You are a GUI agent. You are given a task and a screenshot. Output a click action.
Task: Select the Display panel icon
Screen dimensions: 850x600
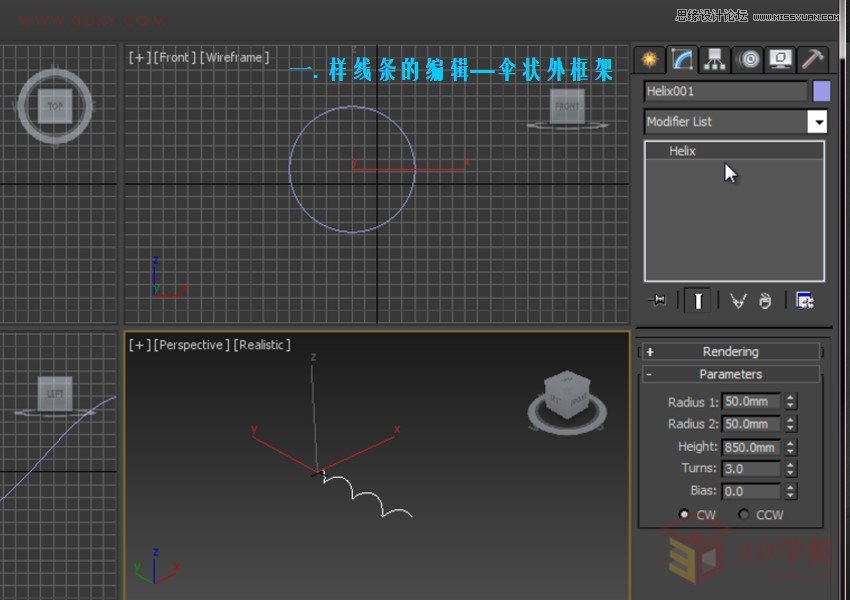click(780, 60)
